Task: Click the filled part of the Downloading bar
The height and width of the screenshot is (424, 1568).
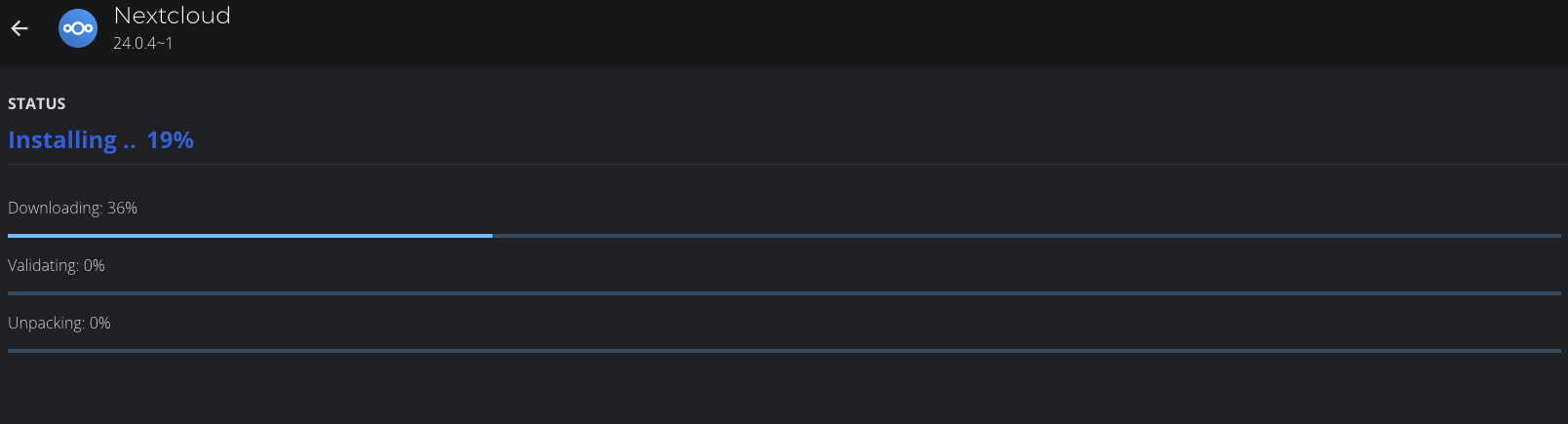Action: click(x=250, y=236)
